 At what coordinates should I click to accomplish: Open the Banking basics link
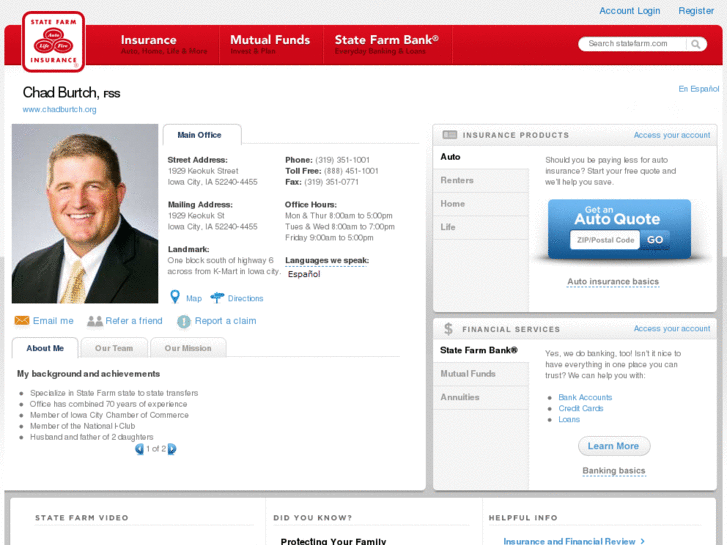pos(614,471)
